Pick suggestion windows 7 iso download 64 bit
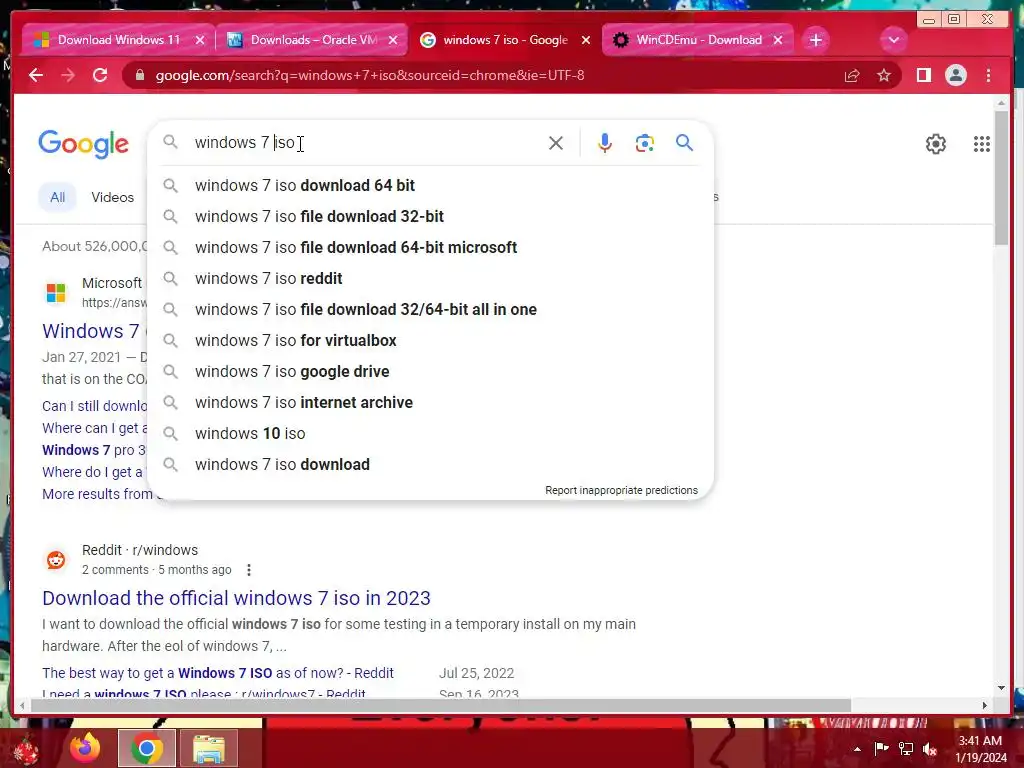Image resolution: width=1024 pixels, height=768 pixels. (431, 185)
